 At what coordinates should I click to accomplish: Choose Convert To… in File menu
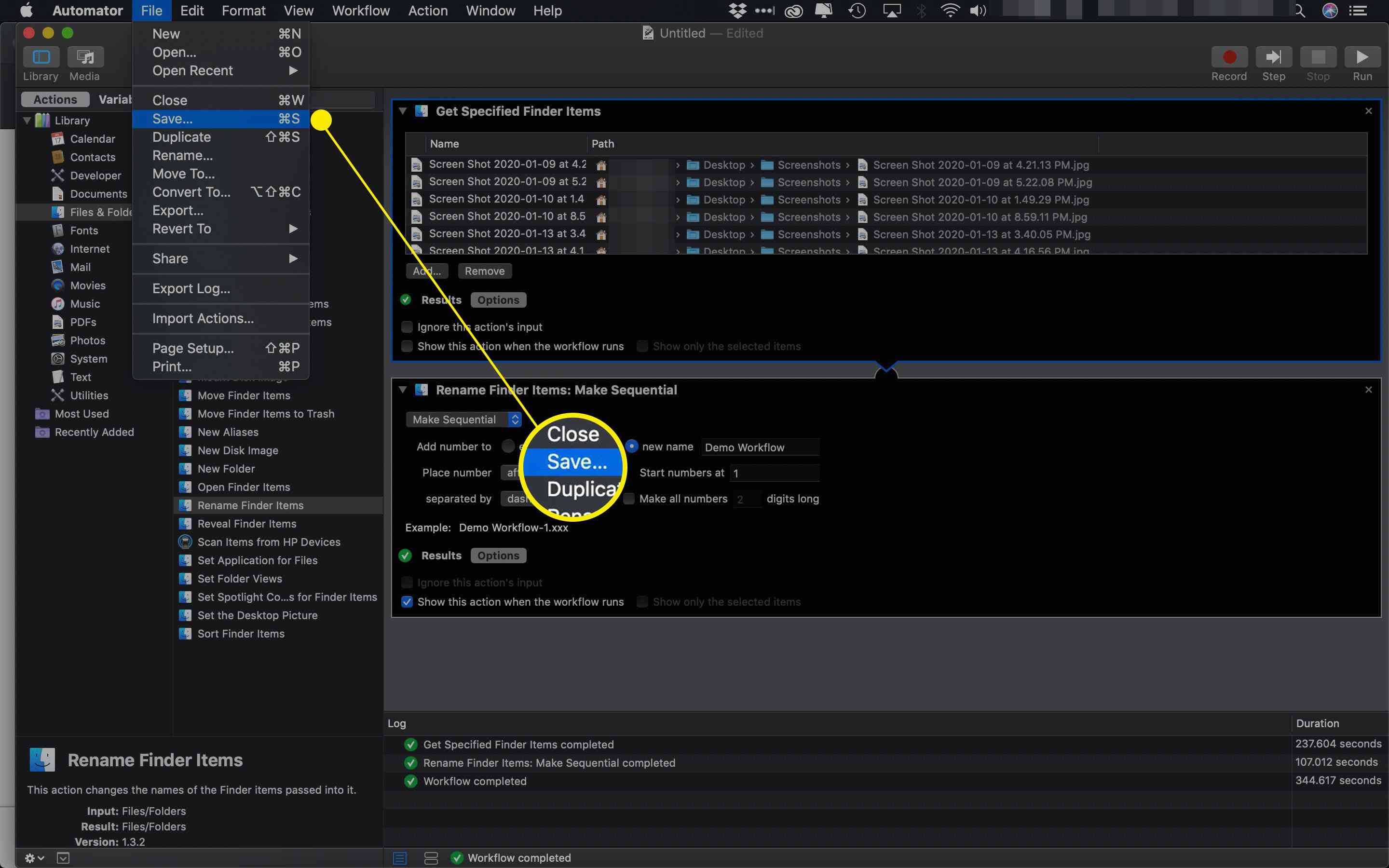click(220, 192)
